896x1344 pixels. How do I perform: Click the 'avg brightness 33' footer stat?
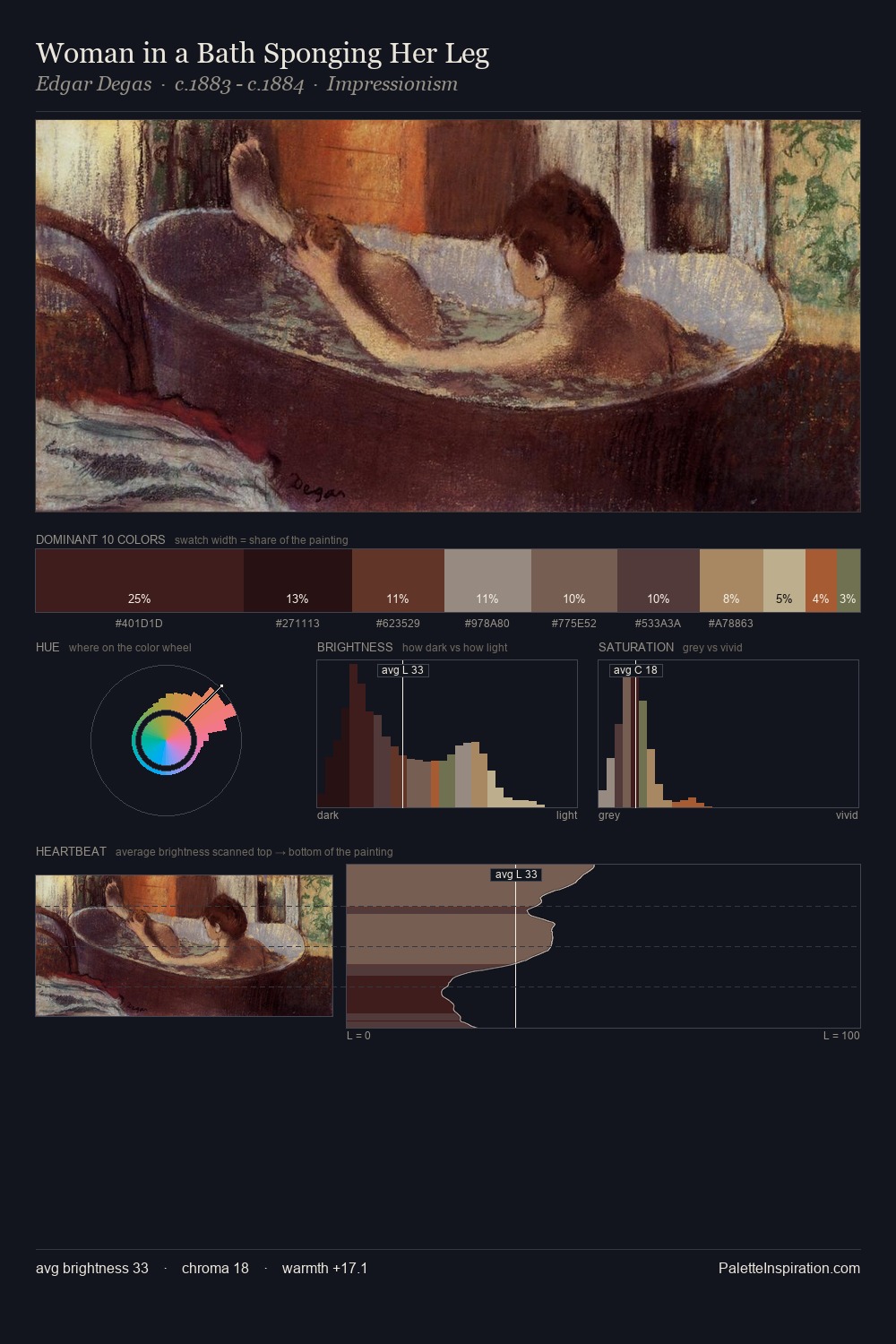(x=92, y=1268)
